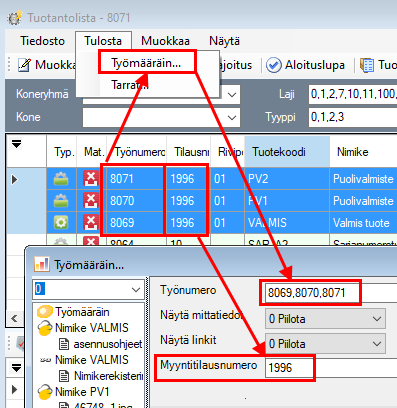Image resolution: width=397 pixels, height=408 pixels.
Task: Open the grid column filter menu icon
Action: (x=16, y=144)
